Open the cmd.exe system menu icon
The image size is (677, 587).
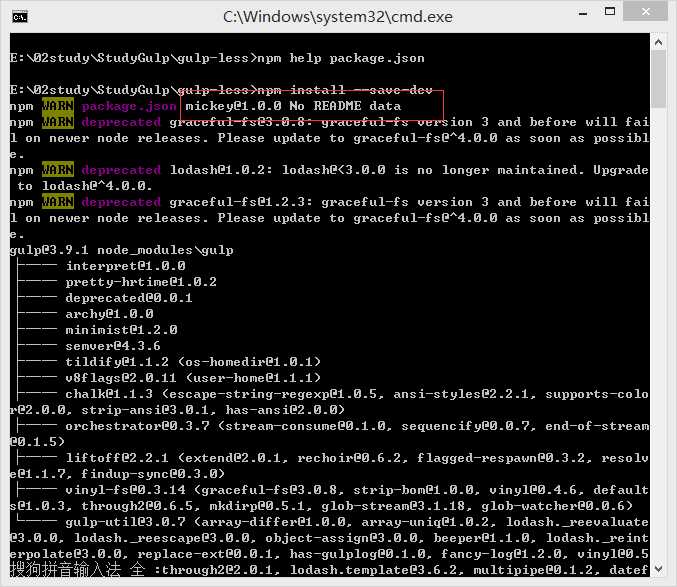pyautogui.click(x=20, y=17)
